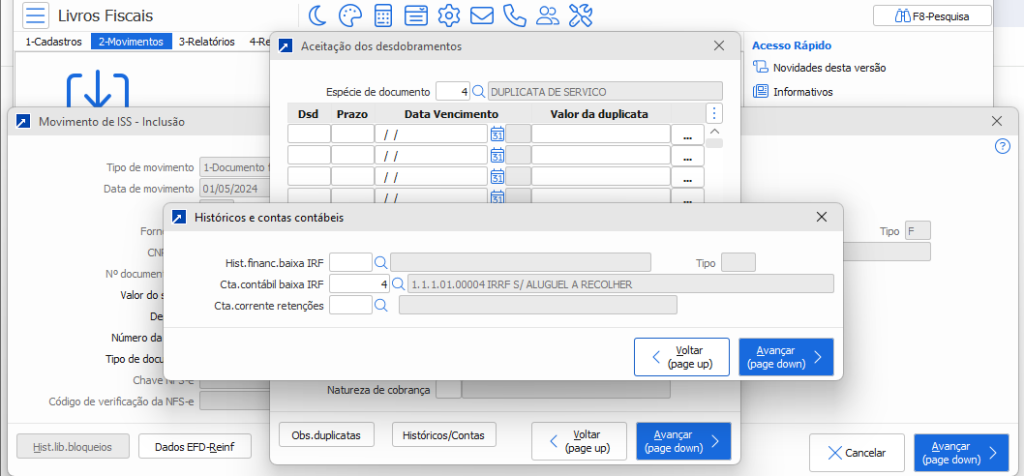Open calendar picker in second duplicata row
The height and width of the screenshot is (476, 1024).
[497, 155]
